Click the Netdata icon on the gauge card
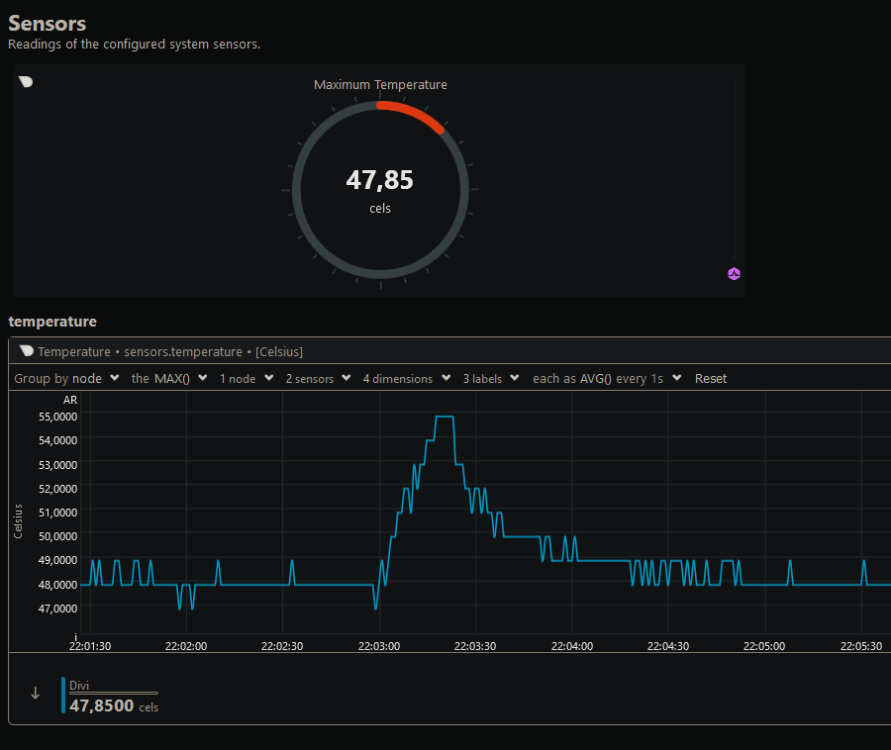Screen dimensions: 891x750 (x=26, y=82)
